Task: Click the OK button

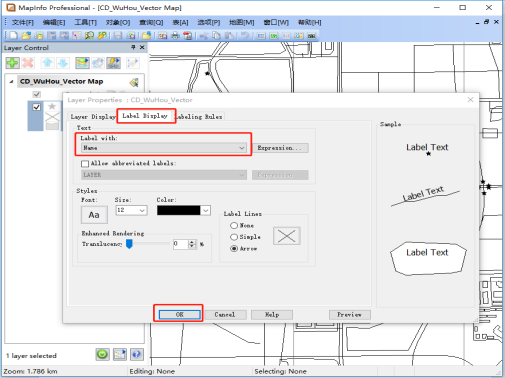Action: [180, 315]
